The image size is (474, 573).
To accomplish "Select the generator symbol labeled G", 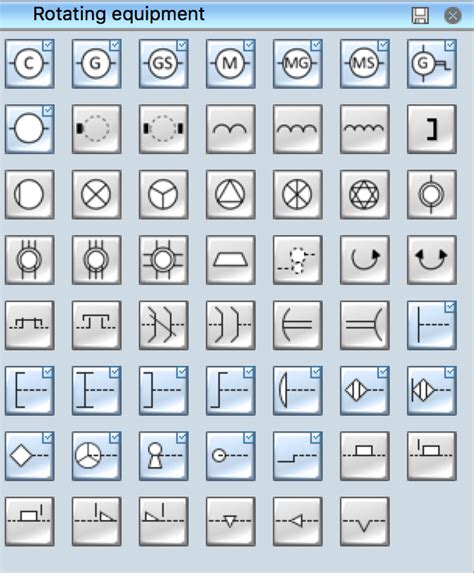I will [x=97, y=64].
